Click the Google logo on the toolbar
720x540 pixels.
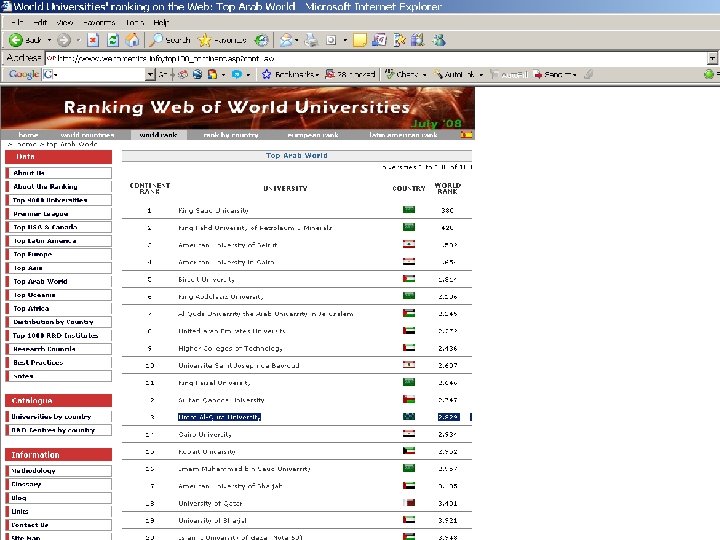point(24,74)
